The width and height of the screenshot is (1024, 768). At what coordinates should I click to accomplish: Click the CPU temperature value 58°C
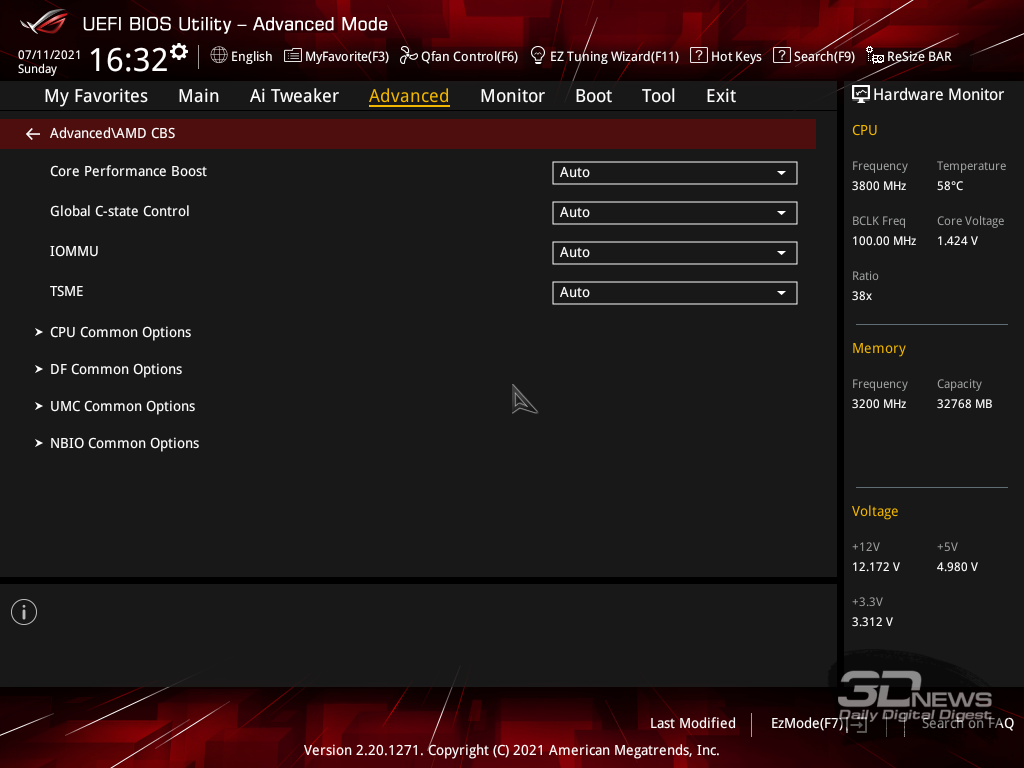click(950, 186)
